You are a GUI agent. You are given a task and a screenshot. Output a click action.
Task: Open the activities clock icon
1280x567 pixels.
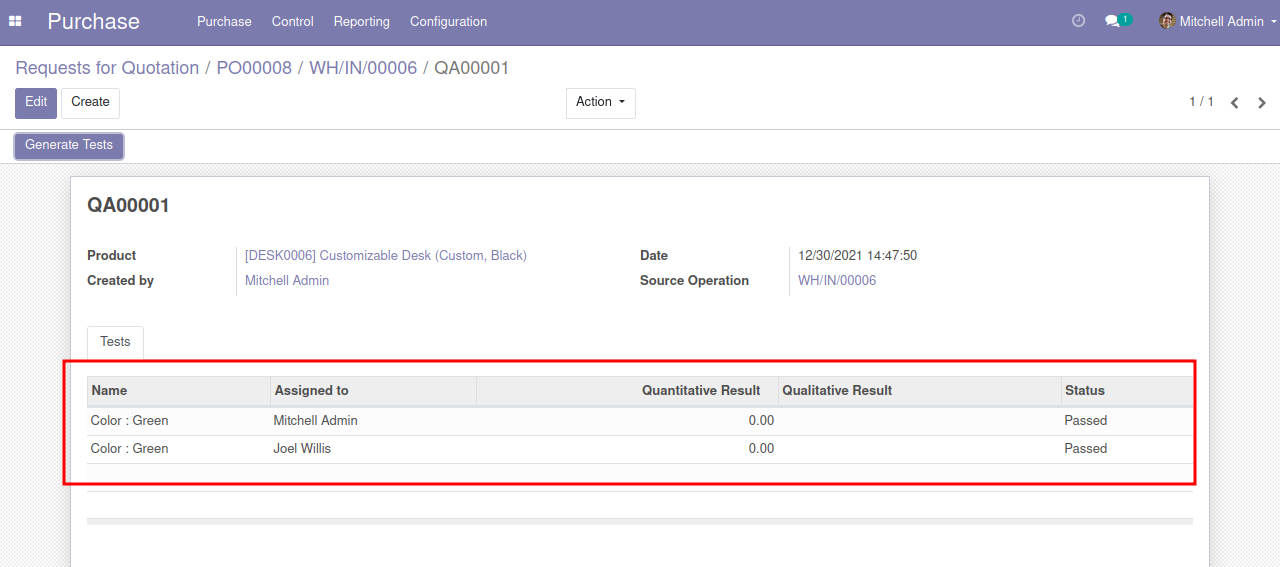pos(1078,21)
